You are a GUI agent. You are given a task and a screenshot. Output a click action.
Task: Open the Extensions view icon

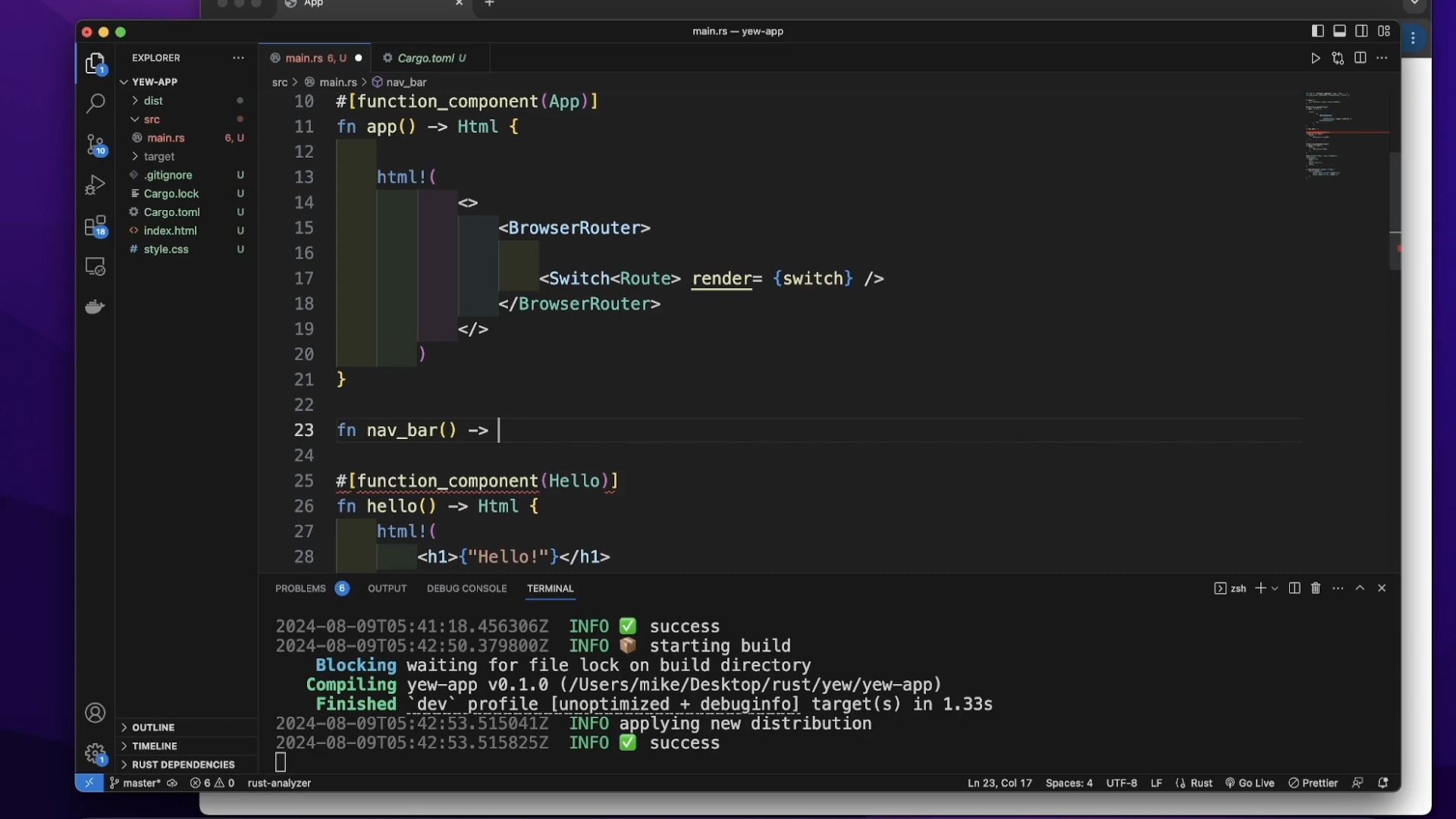coord(96,226)
